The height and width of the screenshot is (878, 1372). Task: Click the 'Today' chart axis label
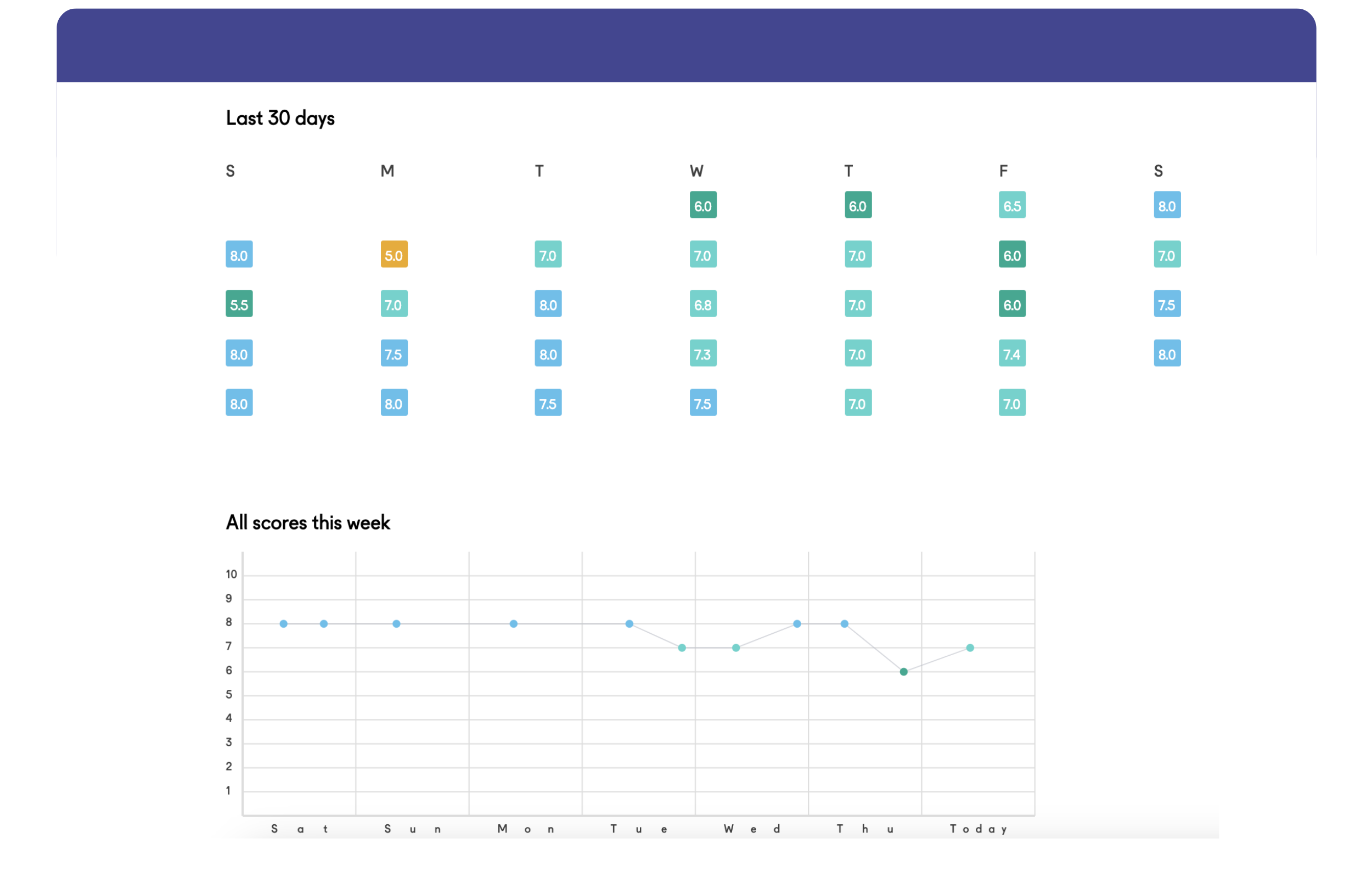click(978, 829)
